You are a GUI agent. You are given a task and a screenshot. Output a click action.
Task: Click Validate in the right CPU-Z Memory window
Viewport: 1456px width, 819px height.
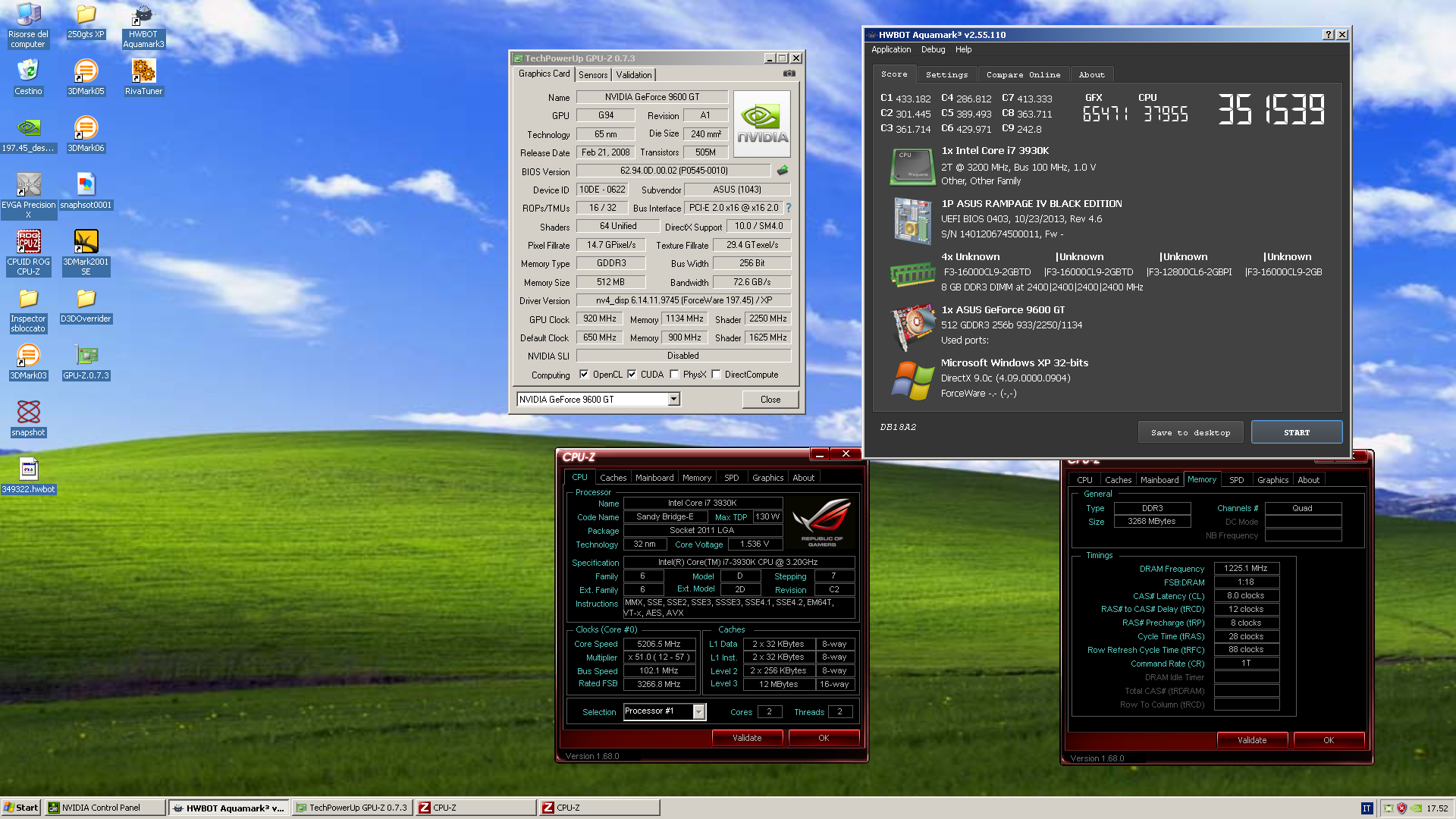(1252, 740)
